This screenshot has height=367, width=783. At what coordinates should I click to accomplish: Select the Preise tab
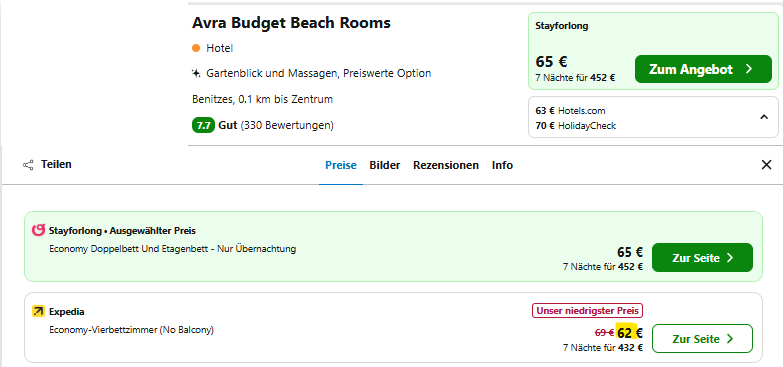[x=341, y=165]
